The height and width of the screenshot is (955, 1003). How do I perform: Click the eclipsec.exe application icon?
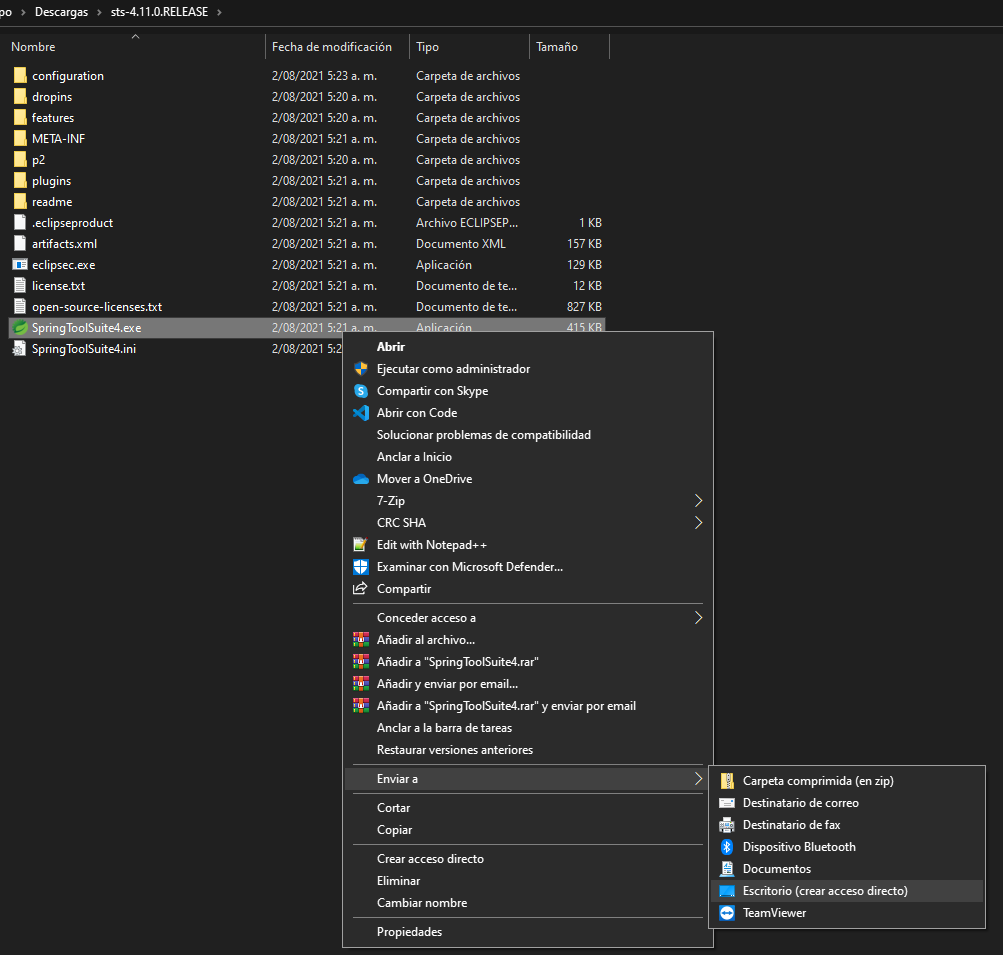(20, 265)
